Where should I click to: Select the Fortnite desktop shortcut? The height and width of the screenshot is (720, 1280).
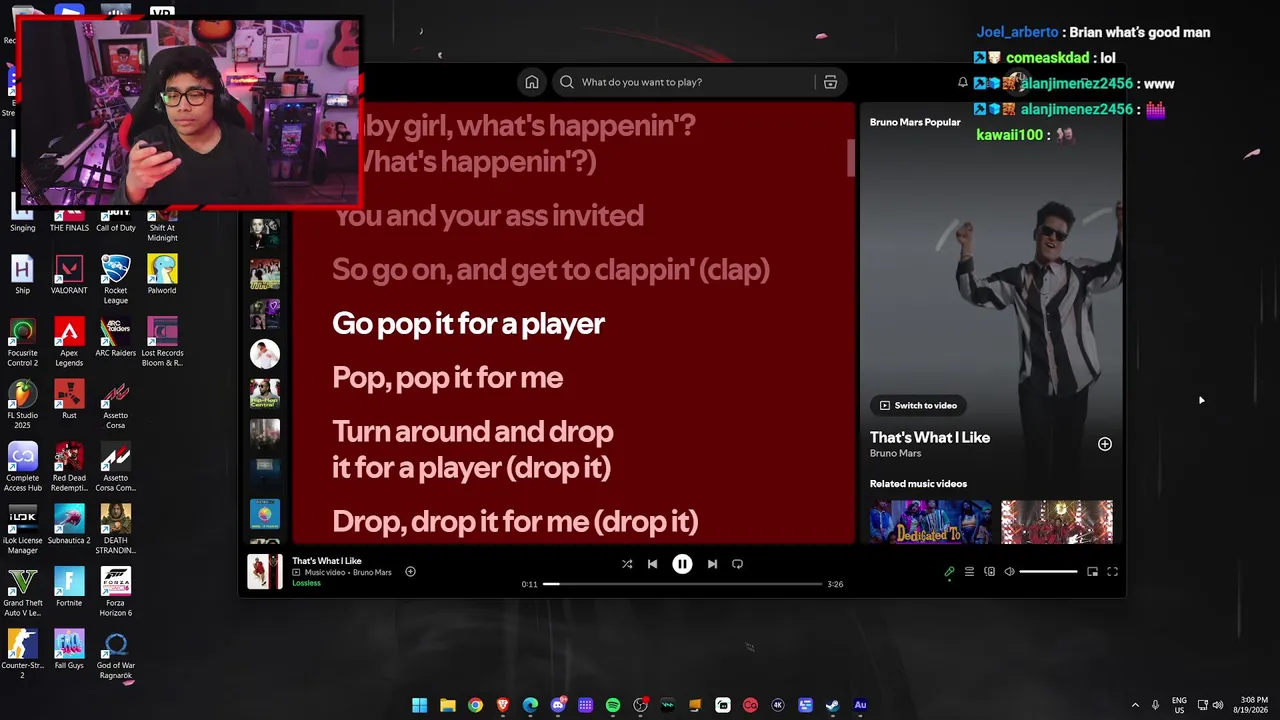point(69,587)
